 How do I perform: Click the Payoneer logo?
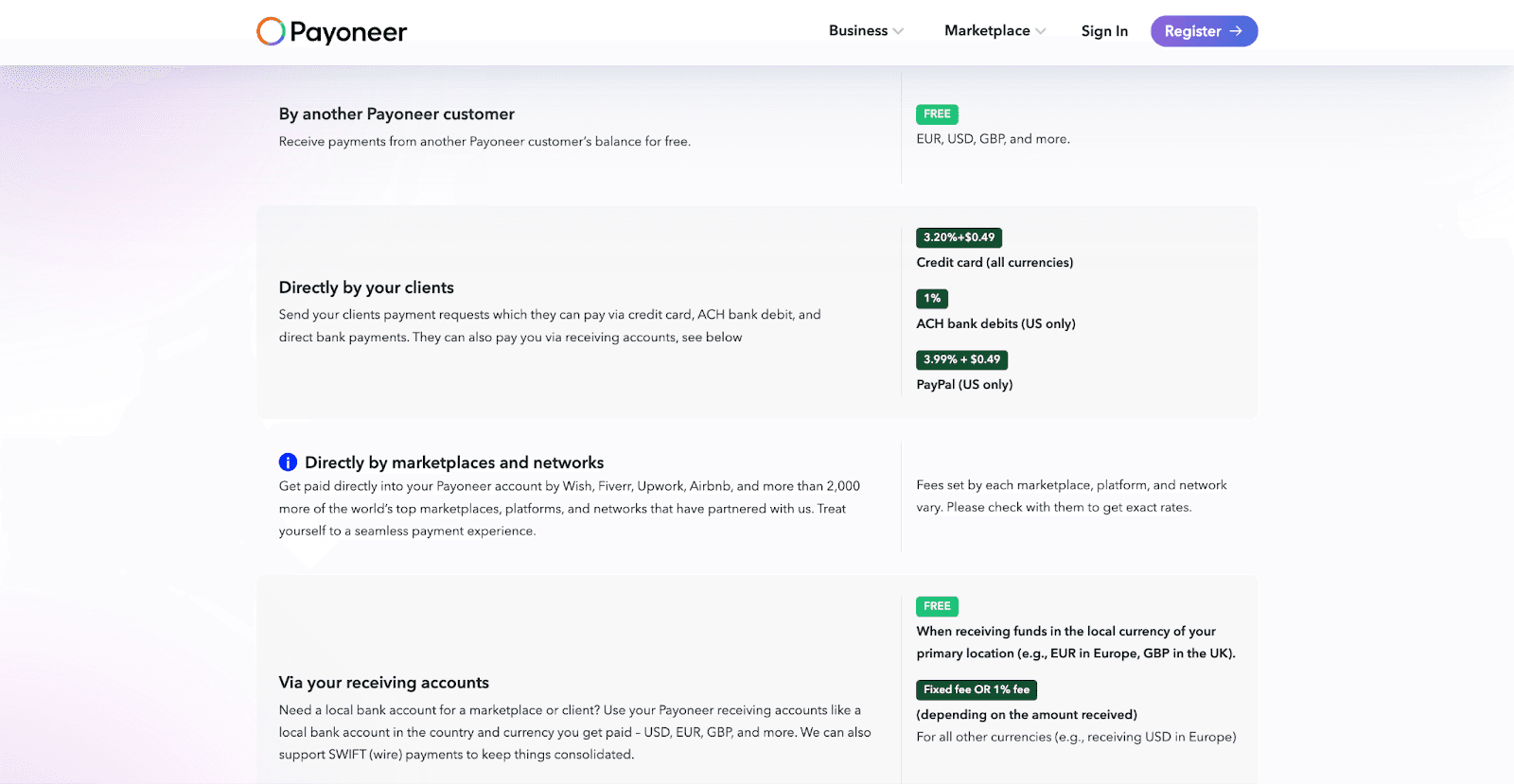click(331, 31)
